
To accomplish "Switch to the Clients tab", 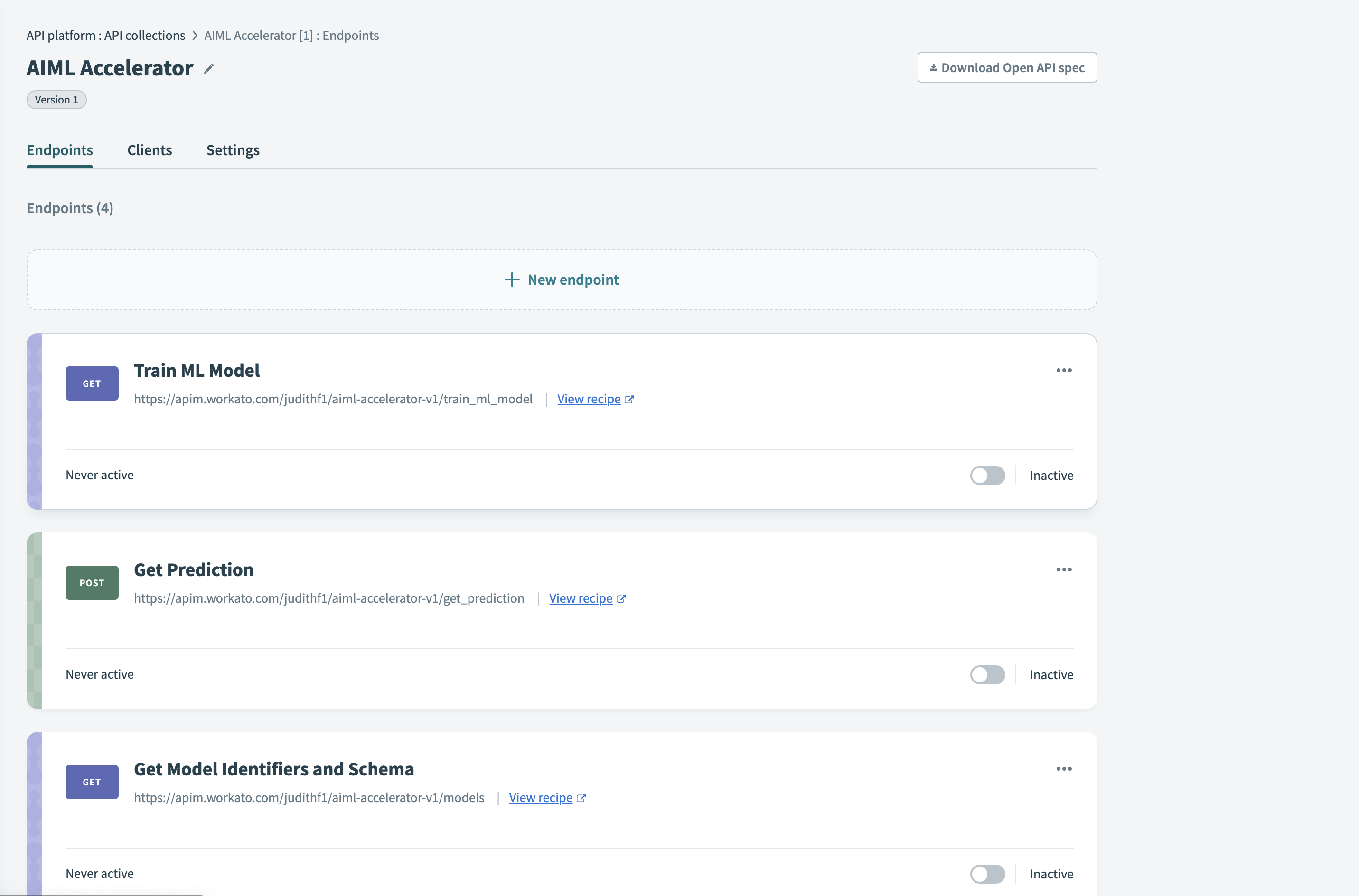I will (149, 150).
